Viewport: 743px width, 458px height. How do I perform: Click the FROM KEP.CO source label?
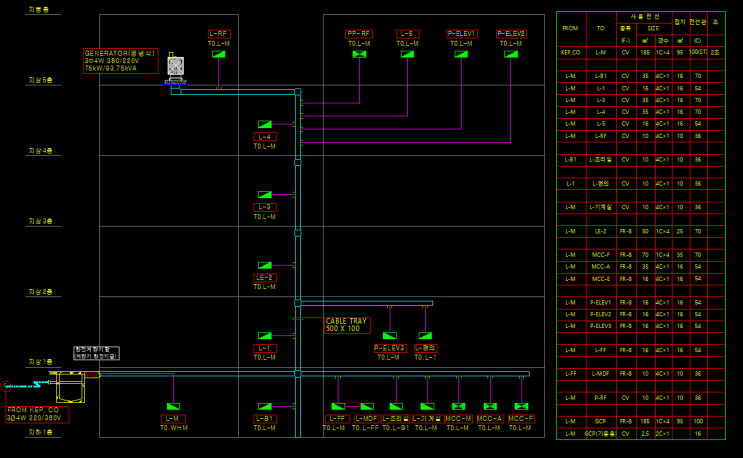click(37, 414)
